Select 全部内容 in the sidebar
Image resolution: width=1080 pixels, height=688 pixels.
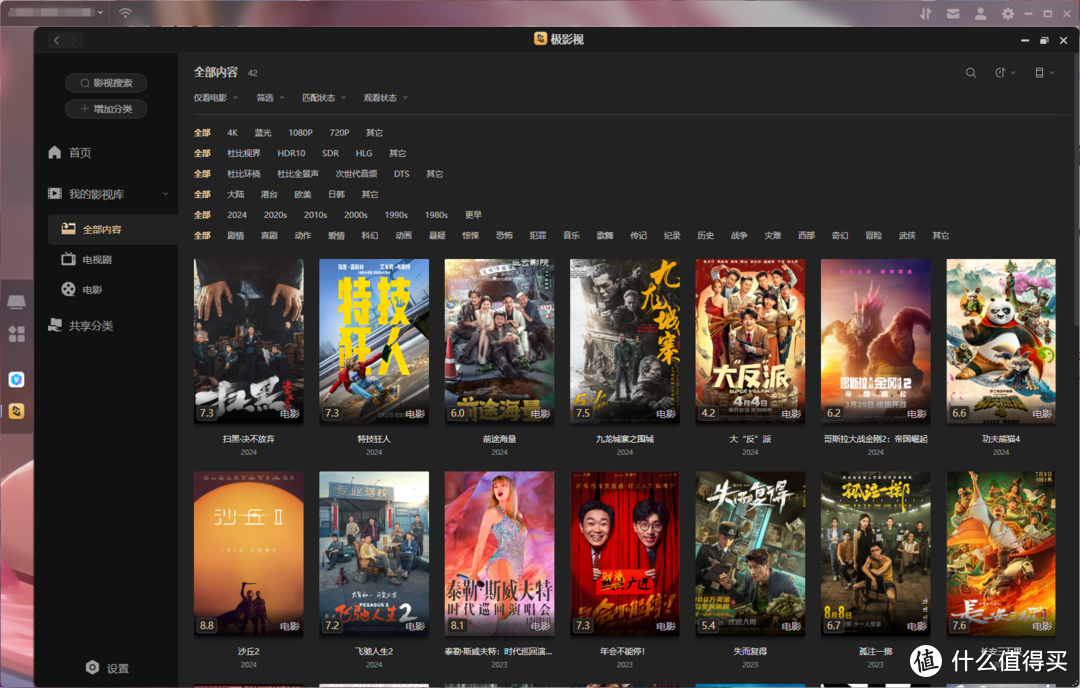point(100,229)
